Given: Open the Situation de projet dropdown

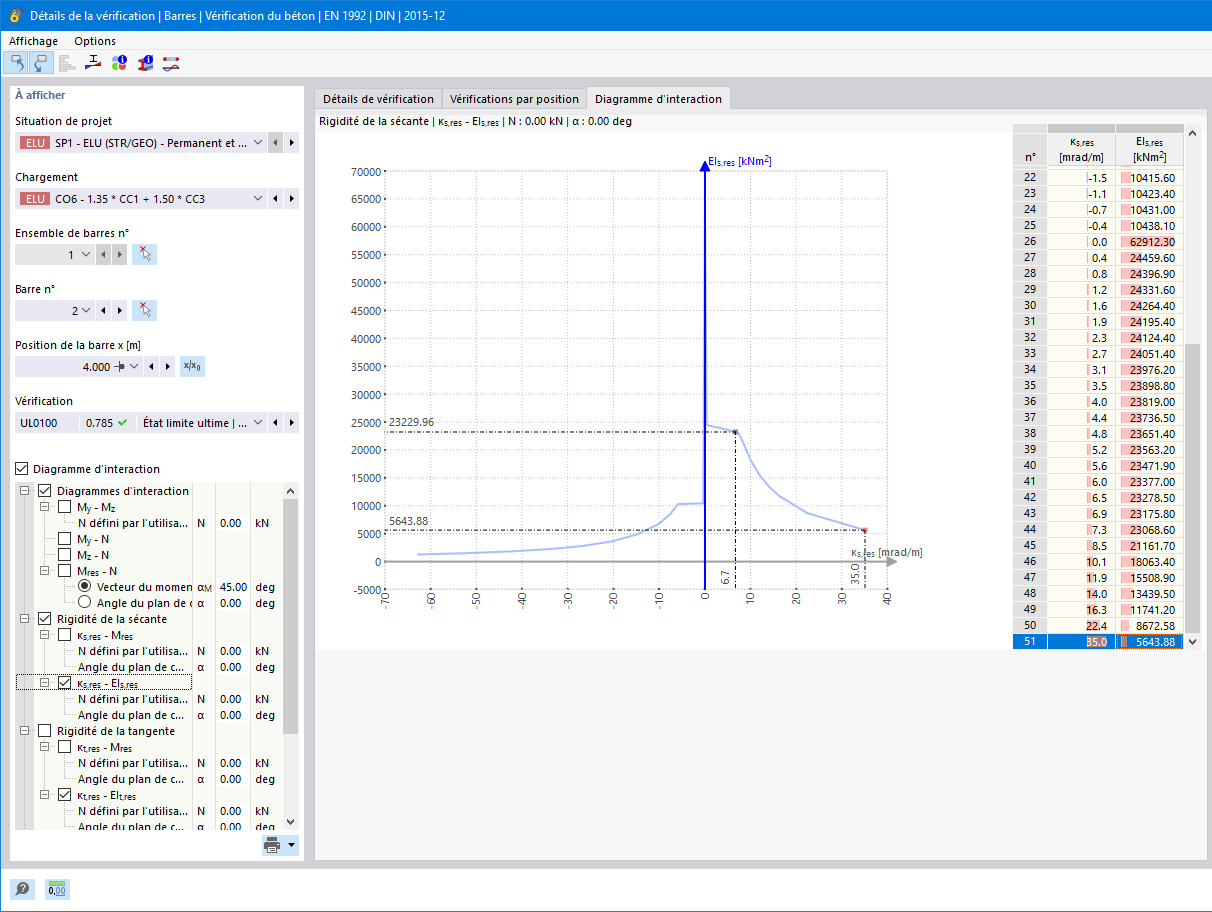Looking at the screenshot, I should [x=258, y=143].
